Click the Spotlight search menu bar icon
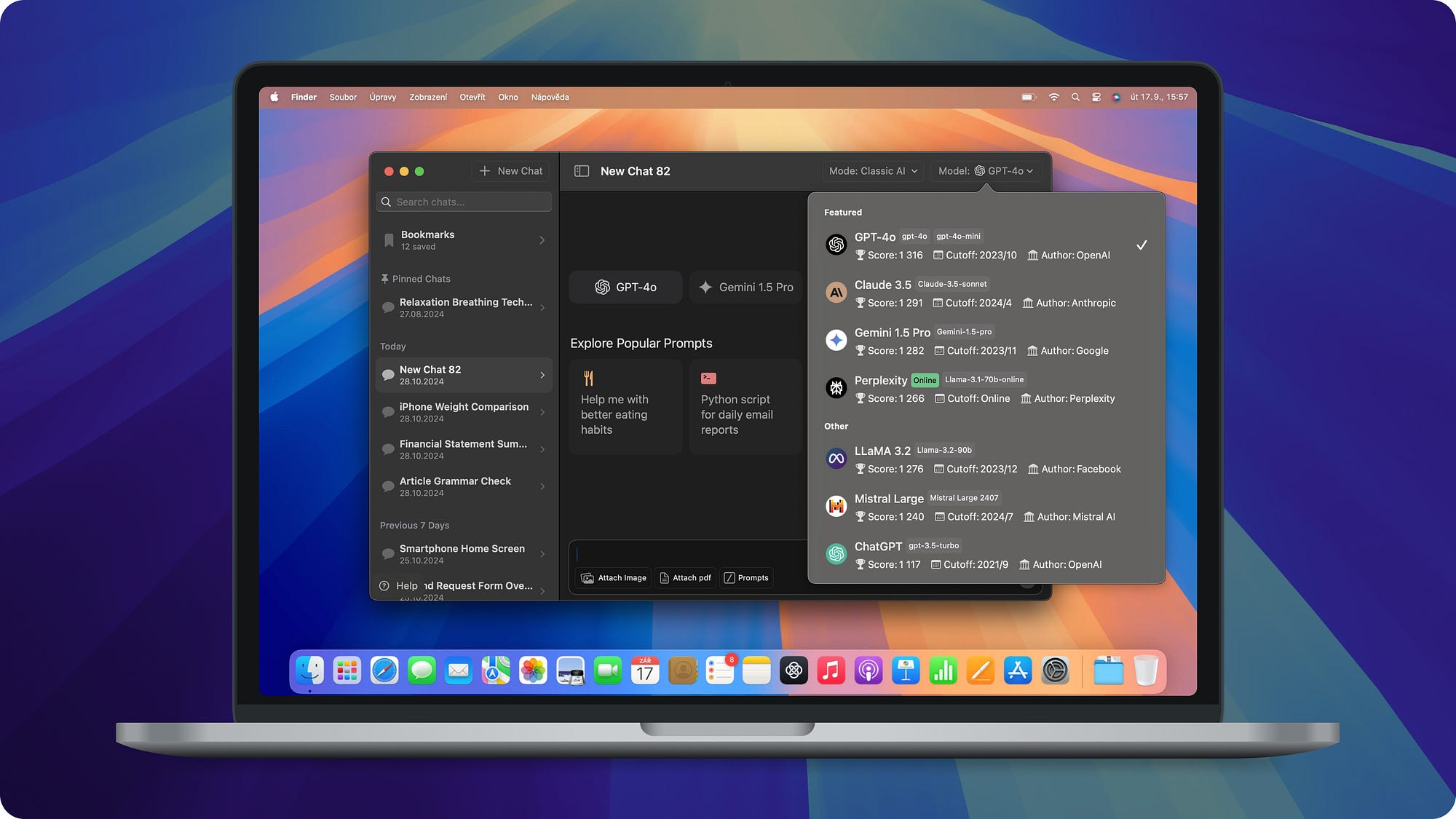Image resolution: width=1456 pixels, height=819 pixels. [x=1075, y=98]
